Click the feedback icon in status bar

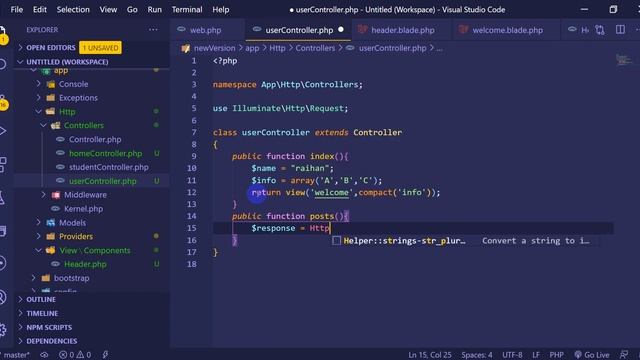[624, 355]
